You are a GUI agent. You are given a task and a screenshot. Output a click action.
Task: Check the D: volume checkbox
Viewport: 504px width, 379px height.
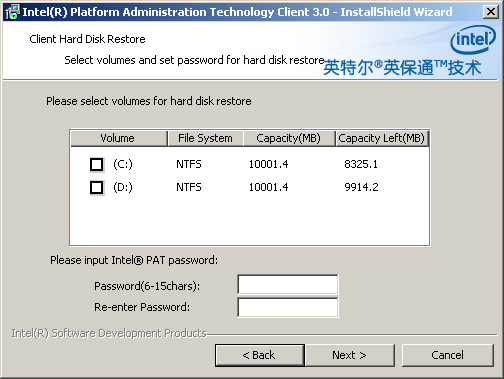tap(97, 187)
